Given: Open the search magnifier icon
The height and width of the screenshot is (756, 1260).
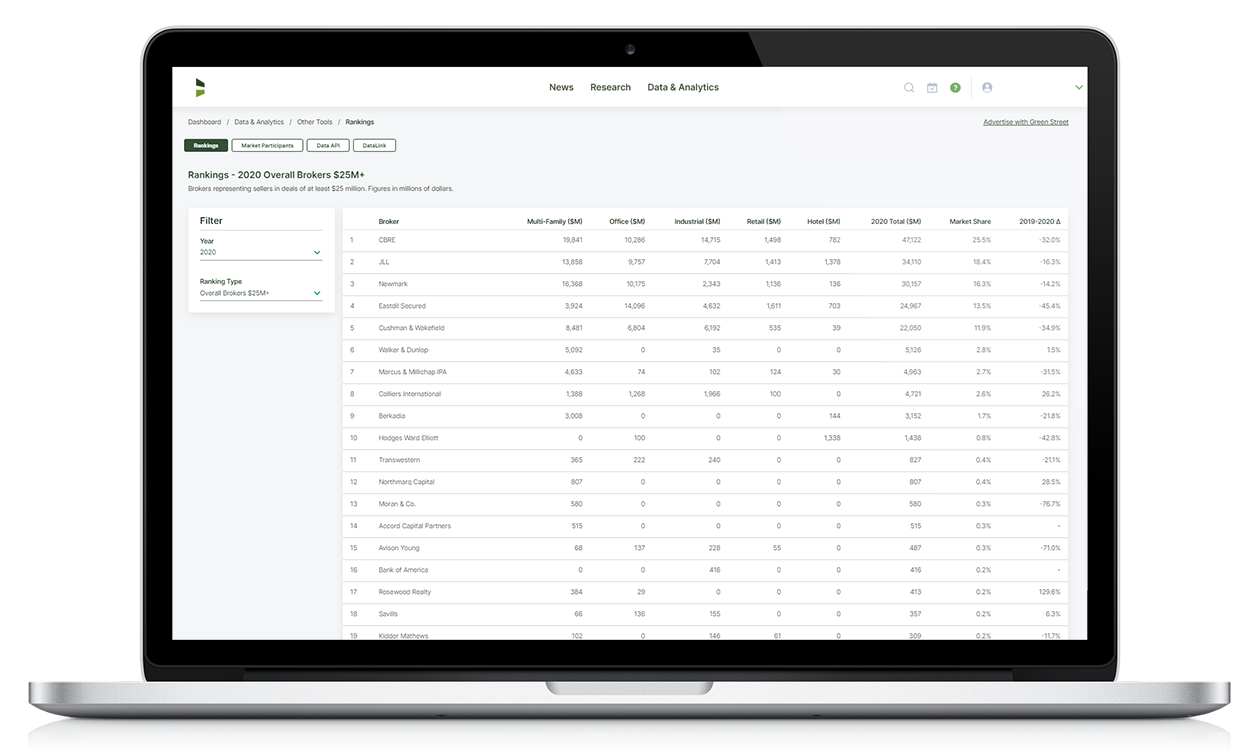Looking at the screenshot, I should 909,88.
